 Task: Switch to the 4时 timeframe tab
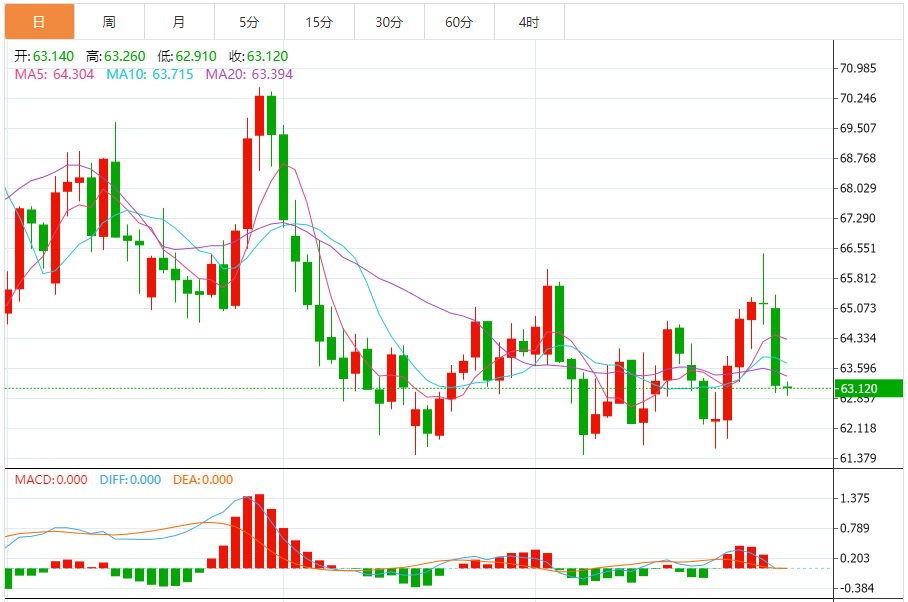pyautogui.click(x=529, y=21)
